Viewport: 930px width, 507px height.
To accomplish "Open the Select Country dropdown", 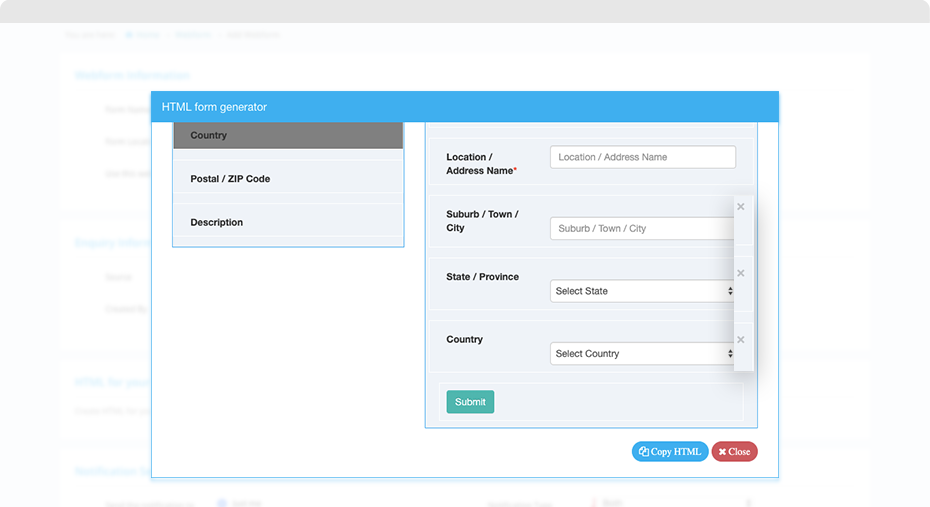I will coord(643,353).
